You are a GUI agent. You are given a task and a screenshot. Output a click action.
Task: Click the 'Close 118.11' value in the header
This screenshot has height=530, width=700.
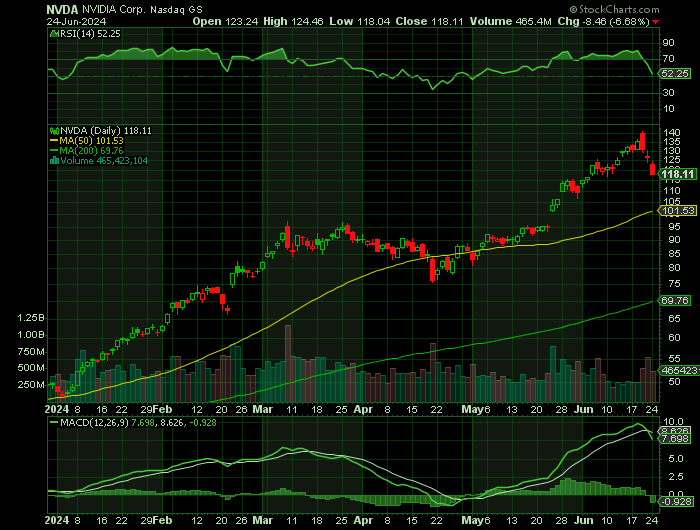click(429, 21)
